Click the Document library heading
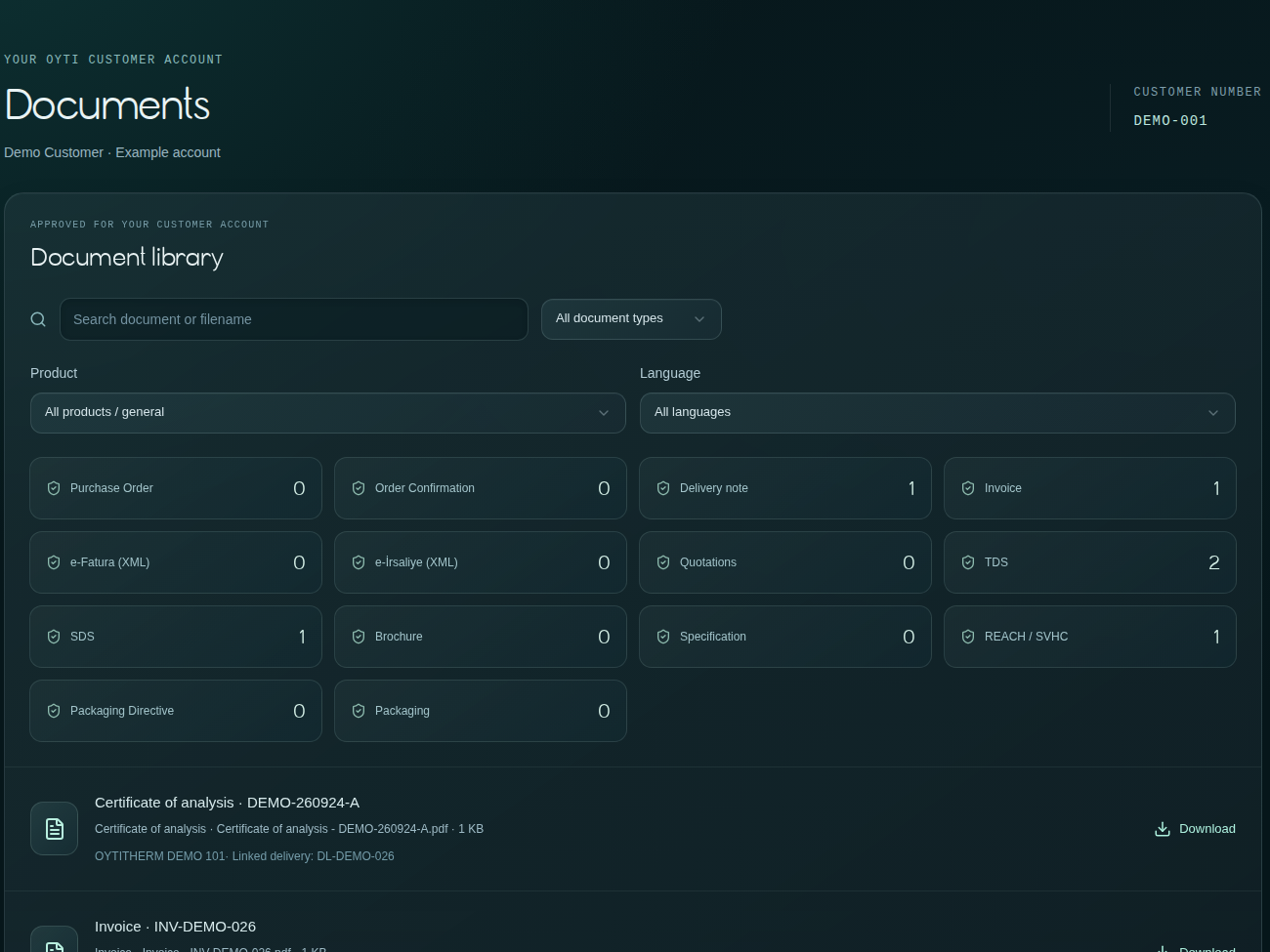The width and height of the screenshot is (1270, 952). pos(127,258)
